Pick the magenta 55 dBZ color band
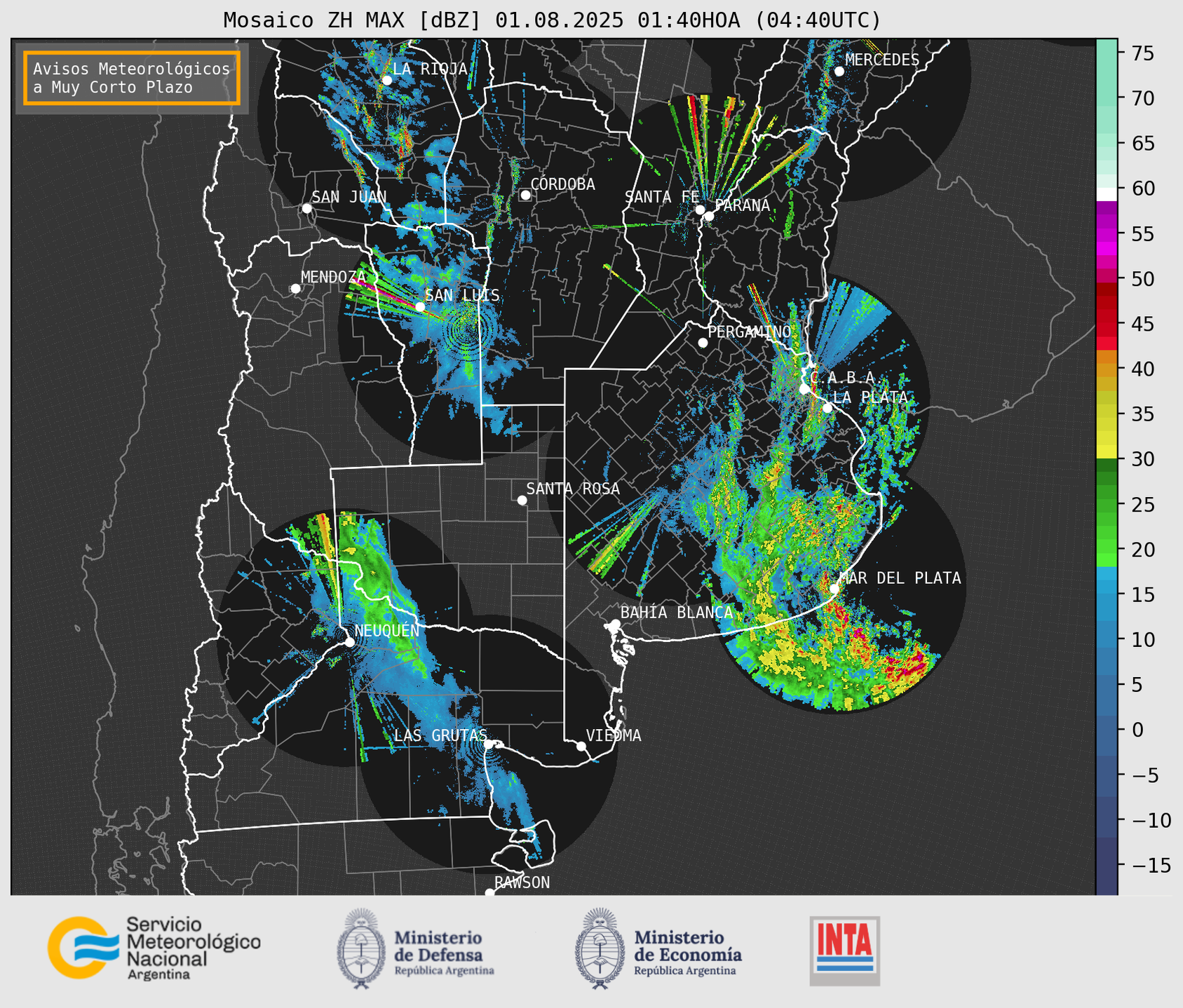Viewport: 1183px width, 1008px height. point(1106,234)
